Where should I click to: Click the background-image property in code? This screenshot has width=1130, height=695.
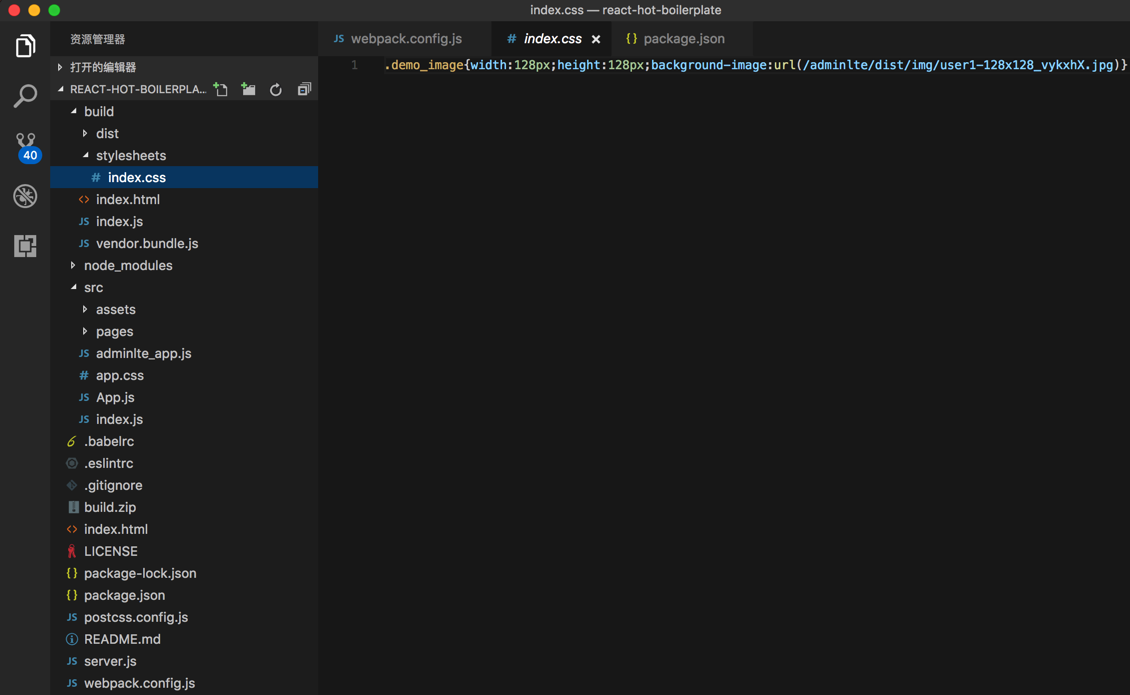point(708,65)
